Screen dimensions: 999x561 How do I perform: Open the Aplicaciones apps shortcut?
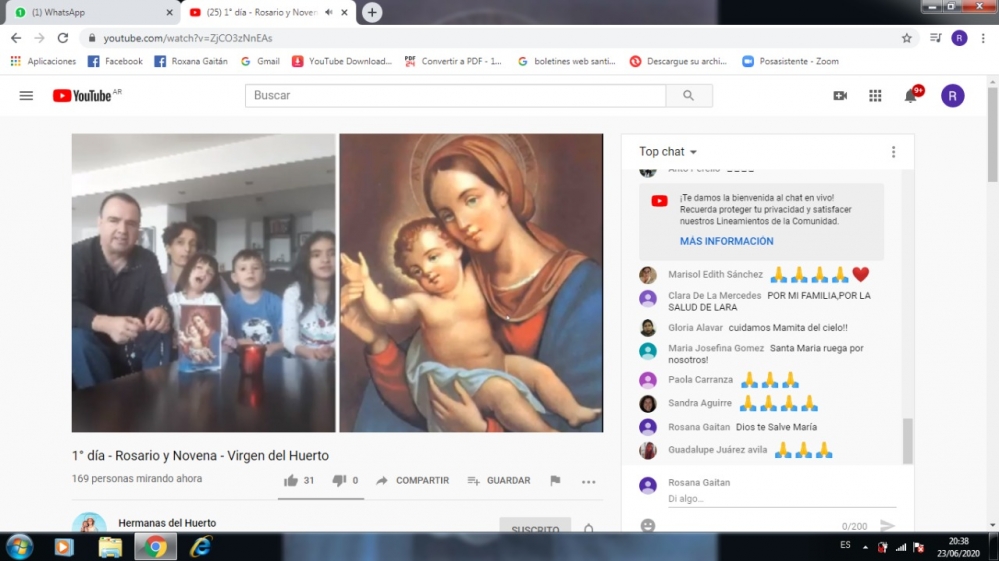43,61
